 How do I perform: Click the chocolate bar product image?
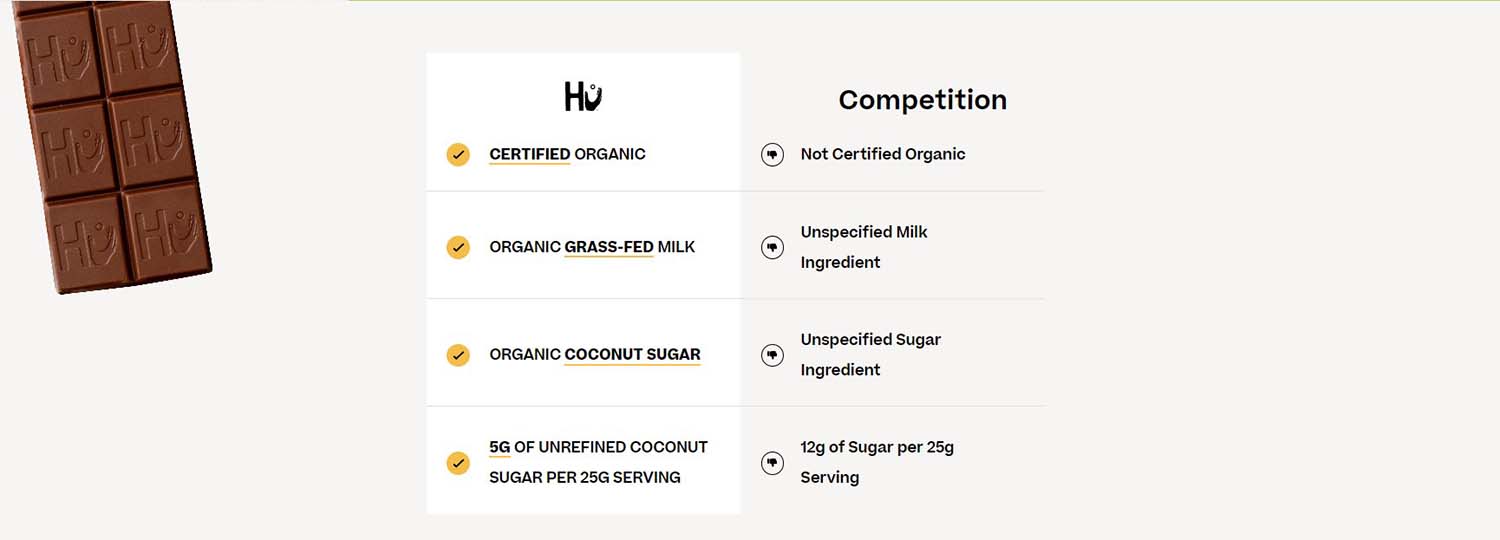pyautogui.click(x=108, y=143)
